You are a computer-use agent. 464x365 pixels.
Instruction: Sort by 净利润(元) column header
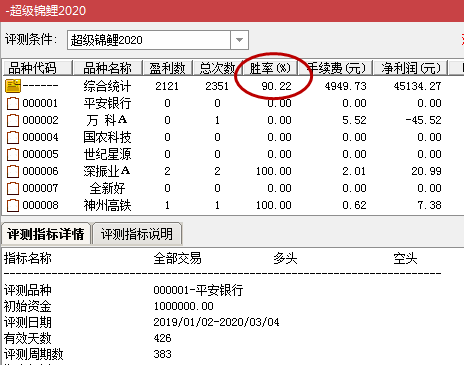411,68
